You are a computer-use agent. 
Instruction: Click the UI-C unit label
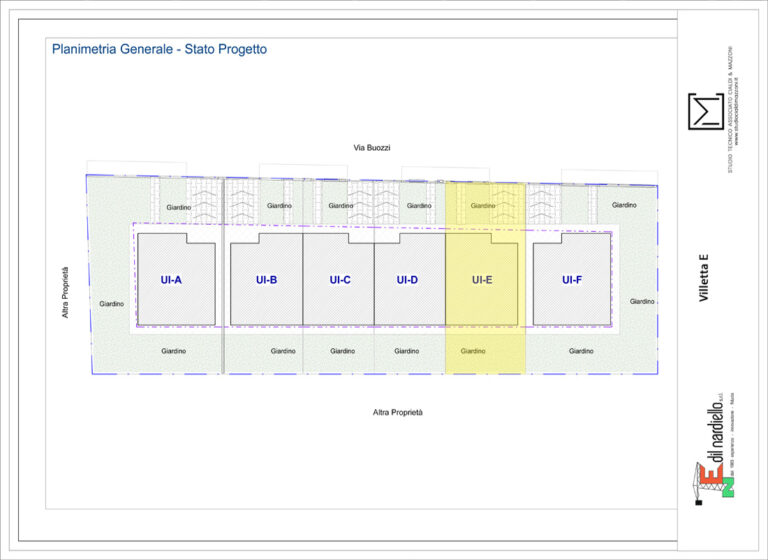pyautogui.click(x=340, y=280)
